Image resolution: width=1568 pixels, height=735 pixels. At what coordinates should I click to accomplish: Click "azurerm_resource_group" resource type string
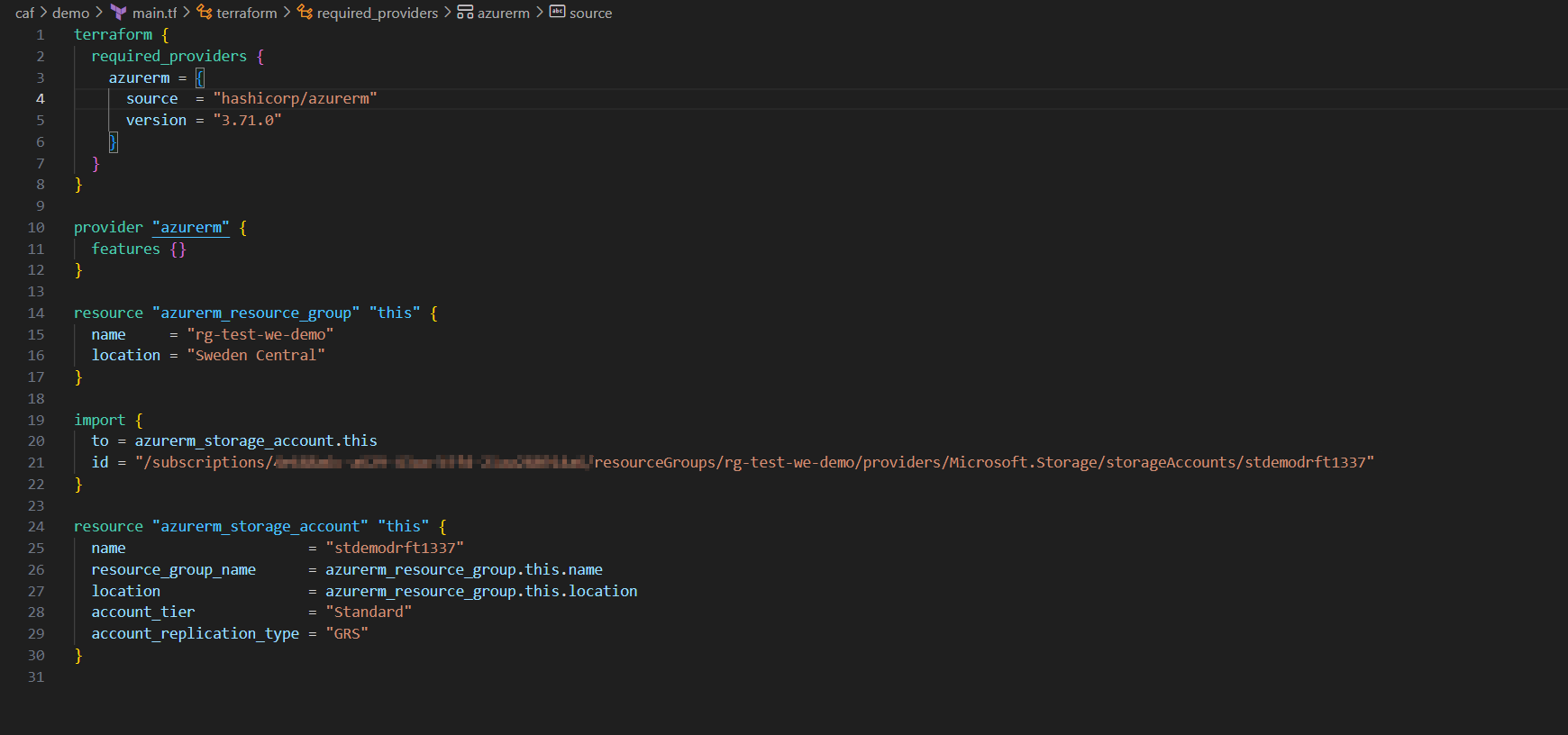(256, 313)
